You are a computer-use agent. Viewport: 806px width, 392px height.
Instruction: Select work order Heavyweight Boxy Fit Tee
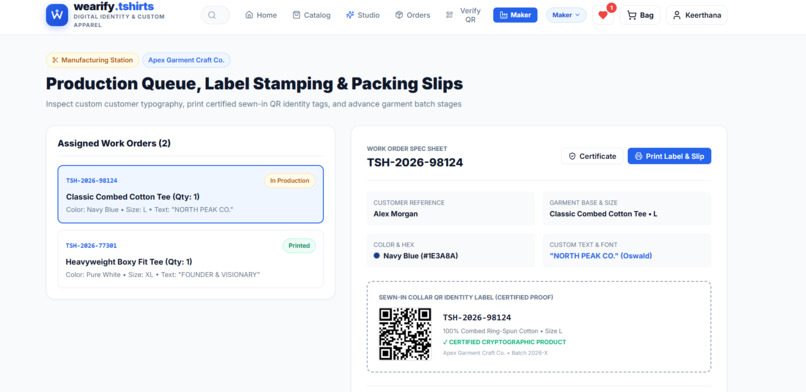click(x=191, y=259)
